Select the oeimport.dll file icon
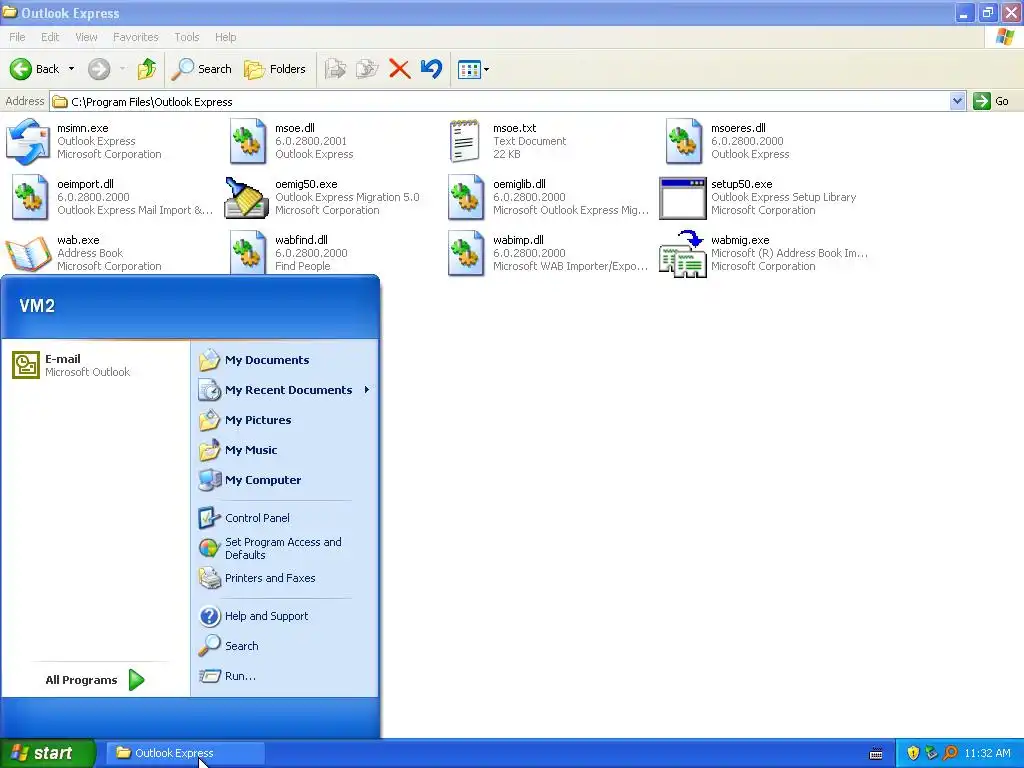 pos(29,197)
